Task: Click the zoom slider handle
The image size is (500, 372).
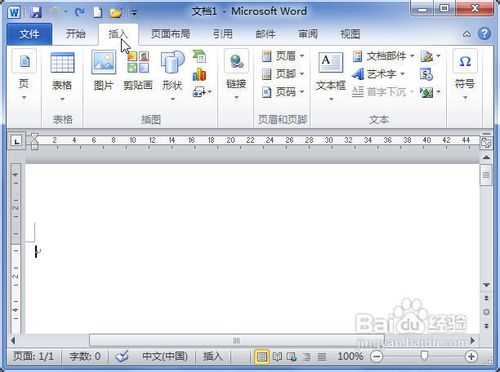Action: click(x=424, y=355)
